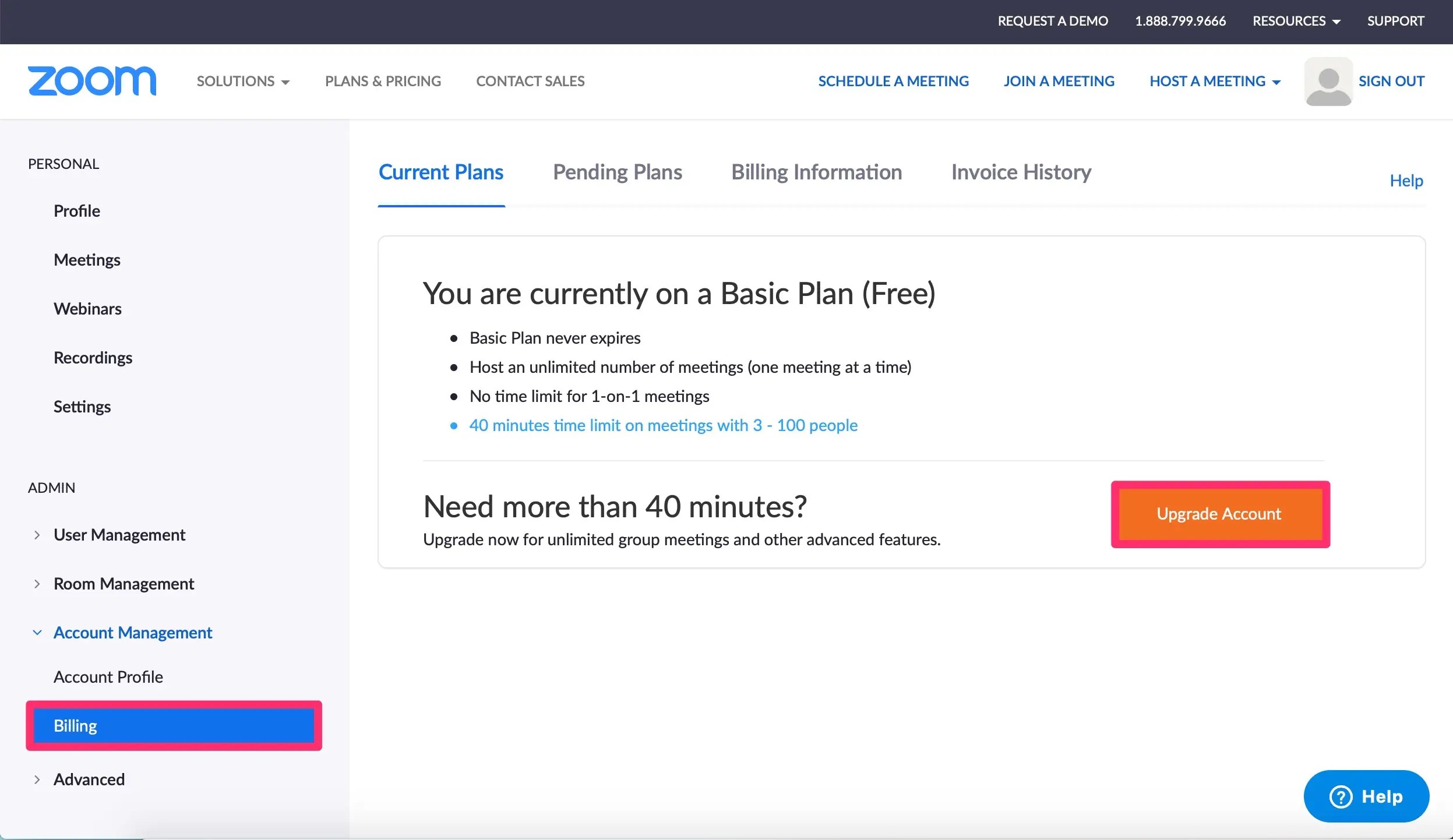
Task: Collapse the Account Management section
Action: tap(132, 633)
